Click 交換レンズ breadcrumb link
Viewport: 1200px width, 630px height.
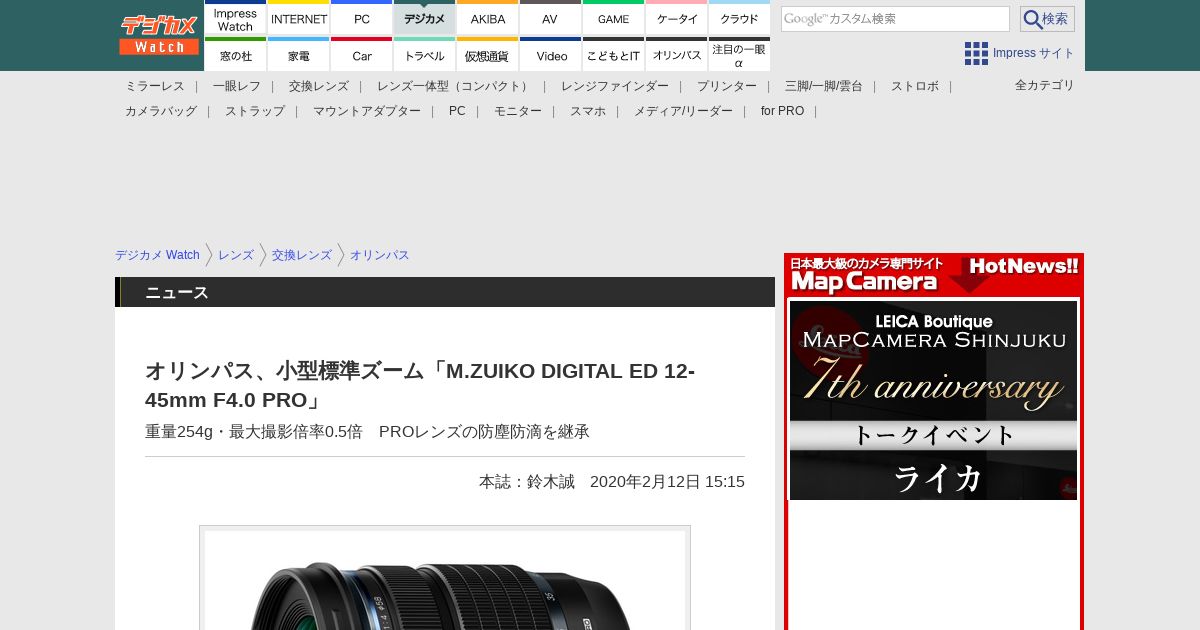[x=302, y=255]
